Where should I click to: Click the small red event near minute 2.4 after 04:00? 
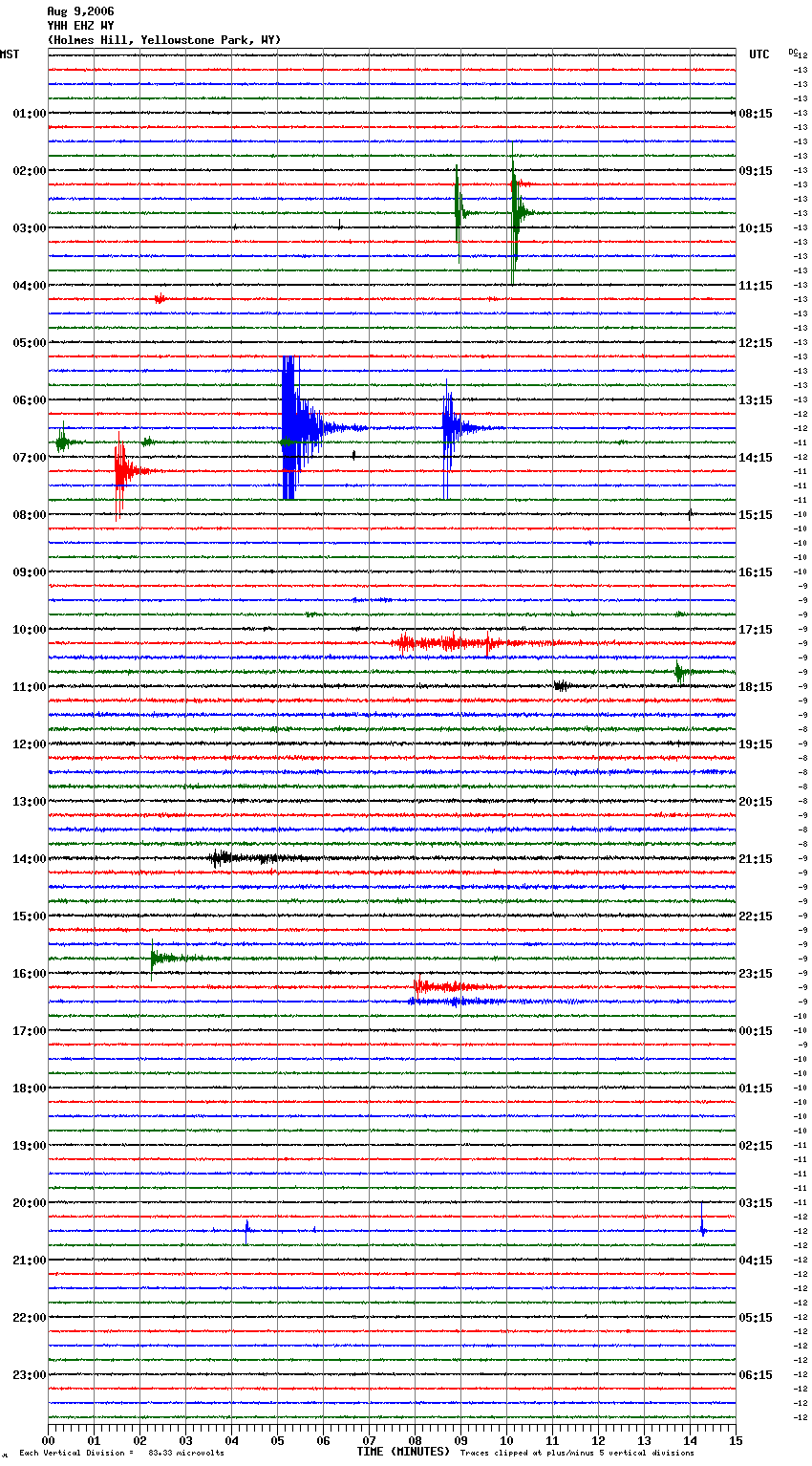tap(160, 298)
